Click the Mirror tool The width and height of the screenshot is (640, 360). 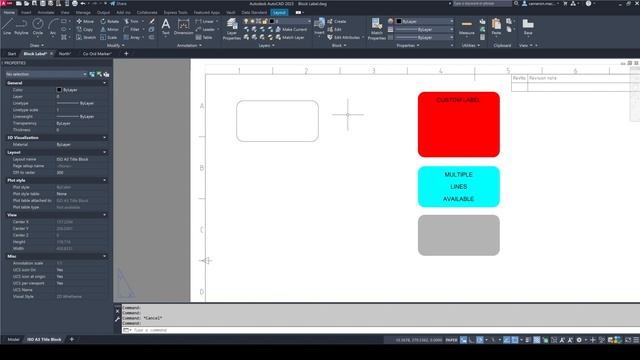(109, 29)
